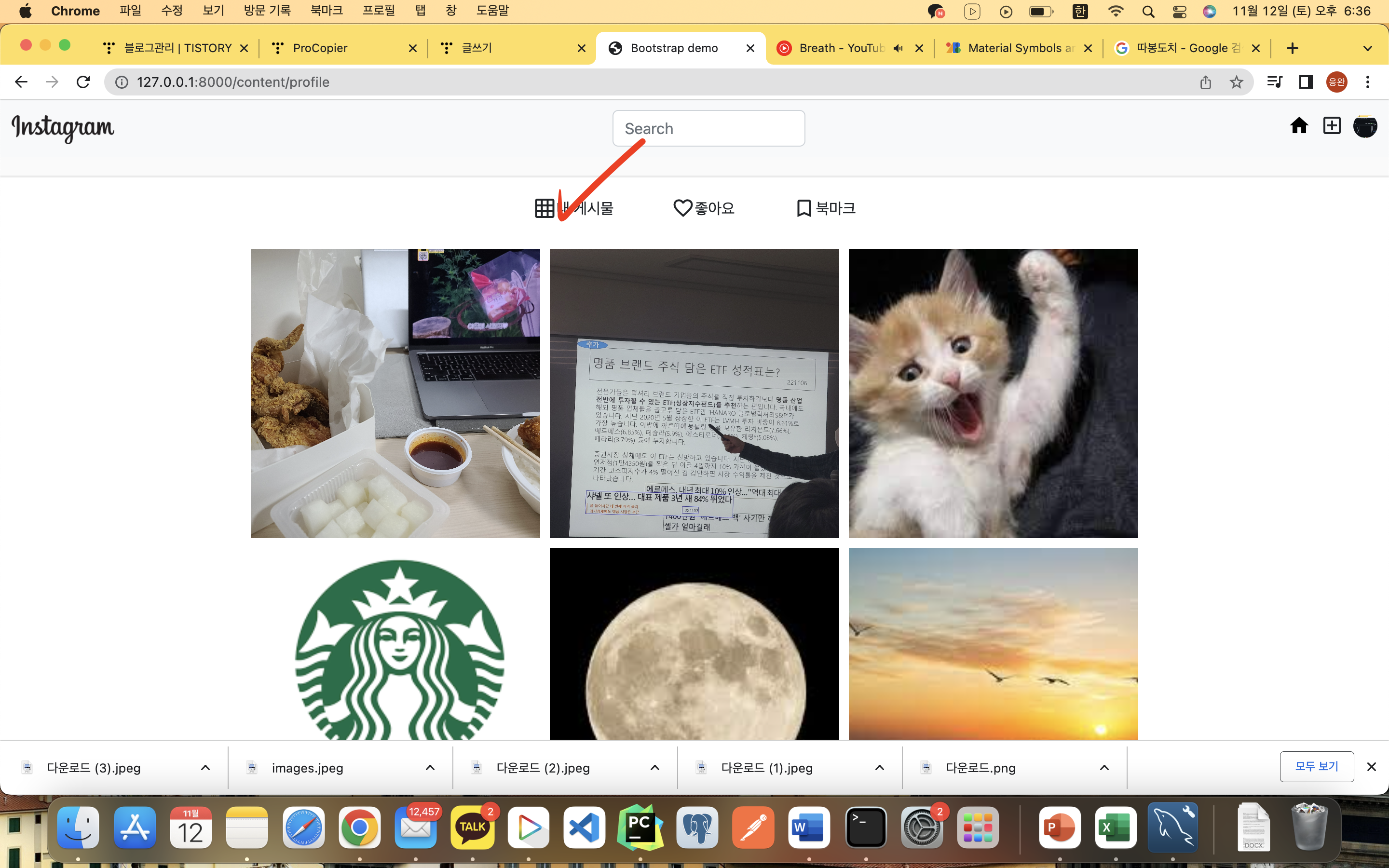
Task: Mute the Breath YouTube tab audio icon
Action: [899, 48]
